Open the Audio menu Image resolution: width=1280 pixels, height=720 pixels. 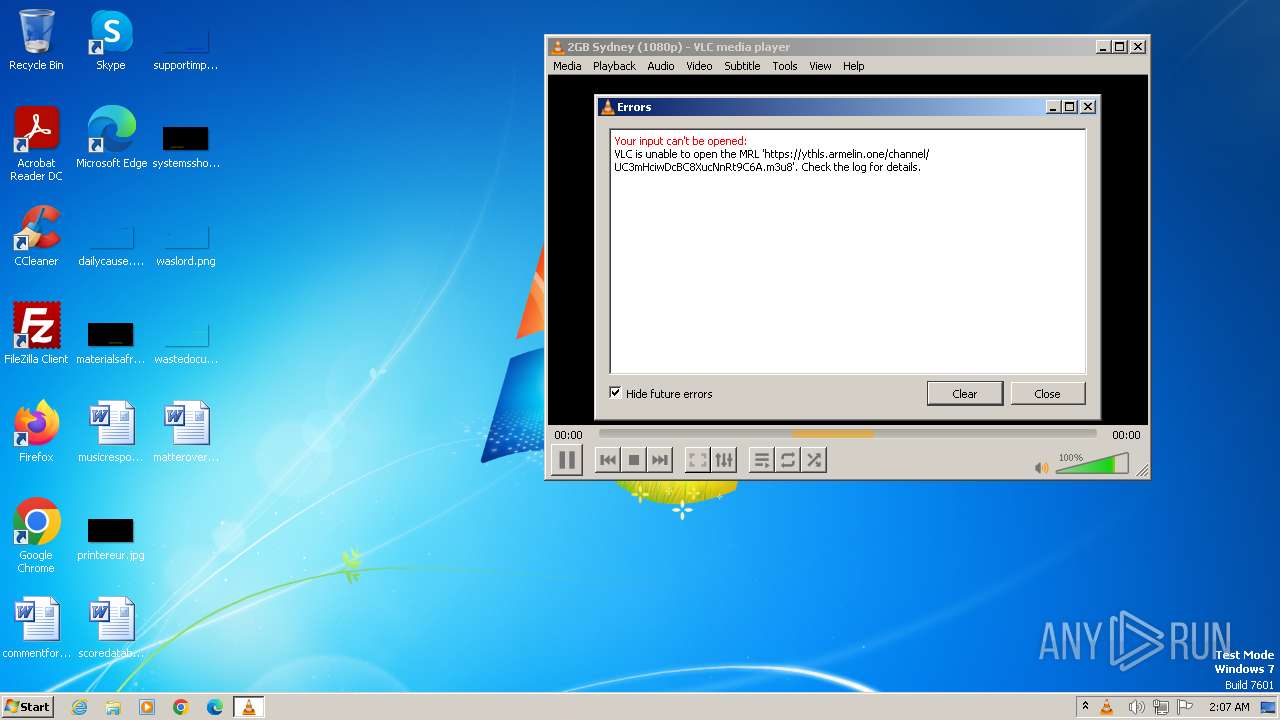pyautogui.click(x=660, y=66)
